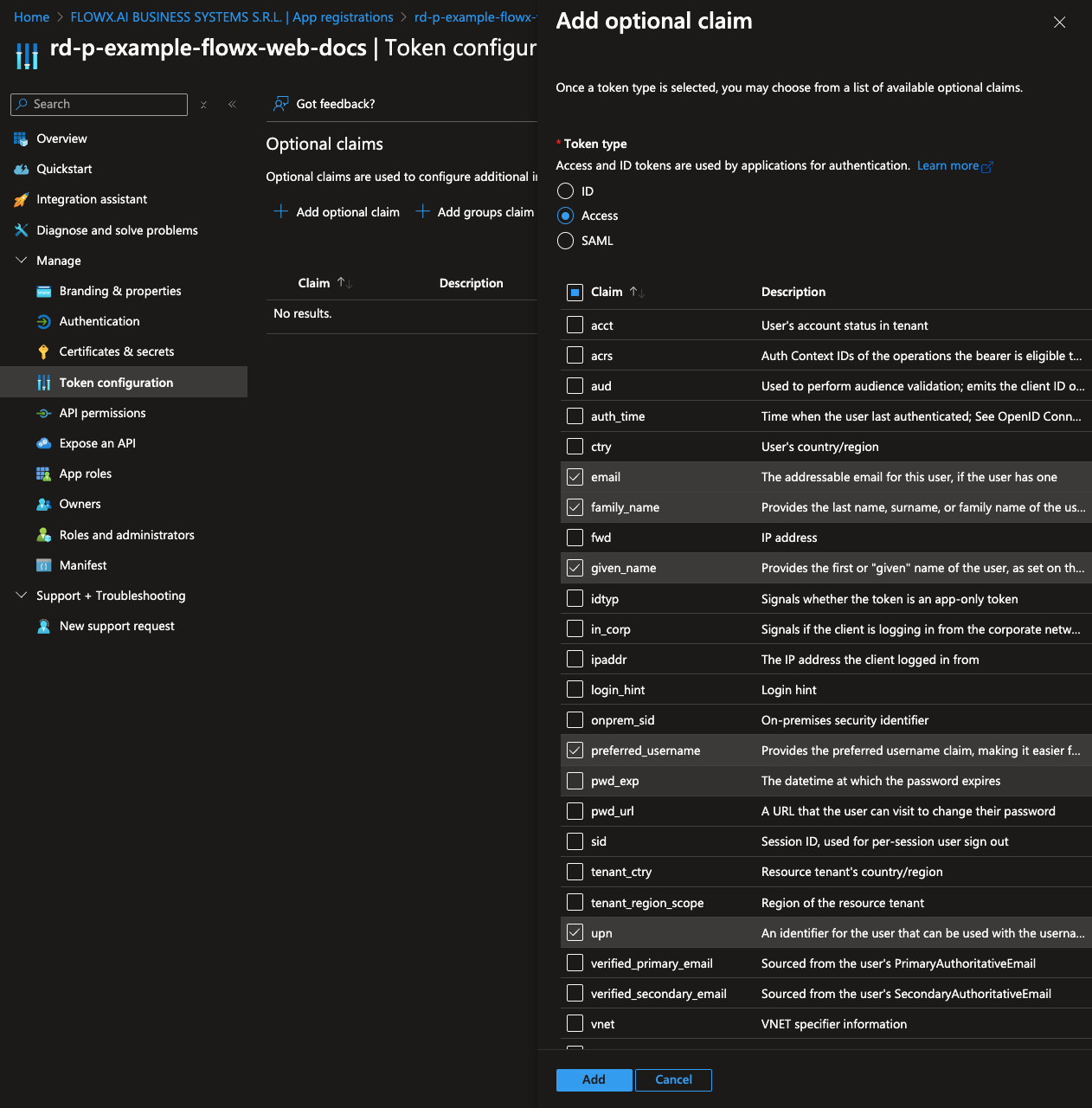The width and height of the screenshot is (1092, 1108).
Task: Collapse the sidebar menu with double chevron
Action: pos(232,104)
